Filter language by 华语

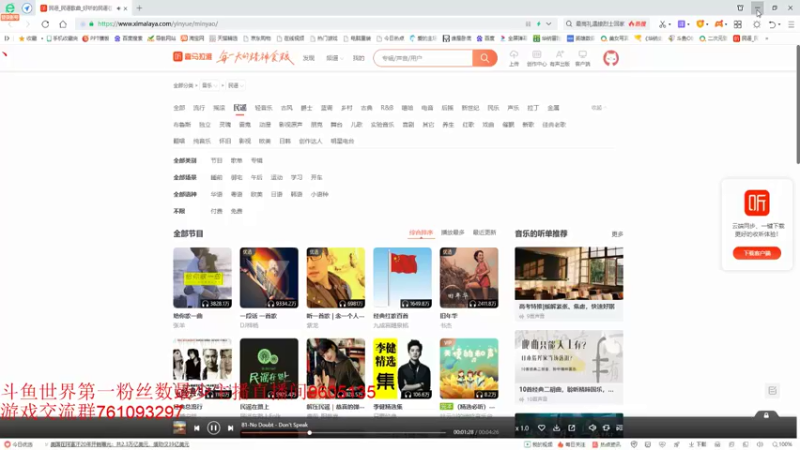(x=216, y=194)
